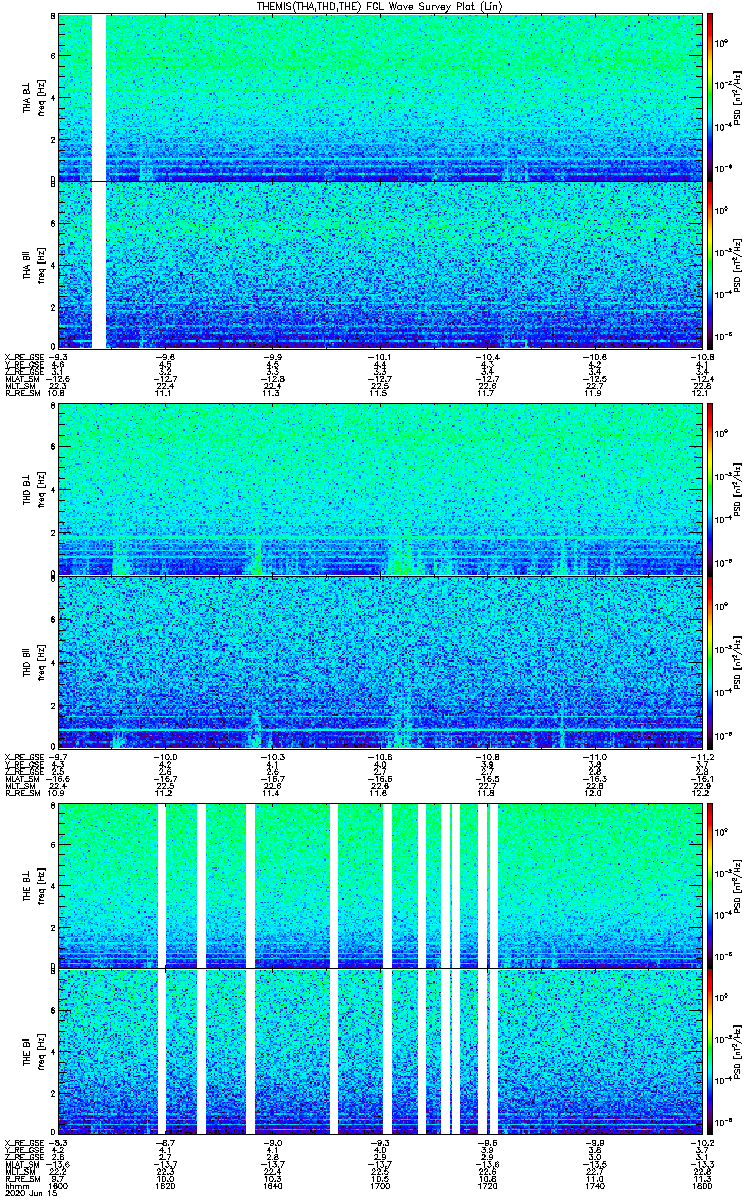Click the -10.1 X_RE_GSE value under THA panels
Viewport: 750px width, 1200px height.
(380, 356)
